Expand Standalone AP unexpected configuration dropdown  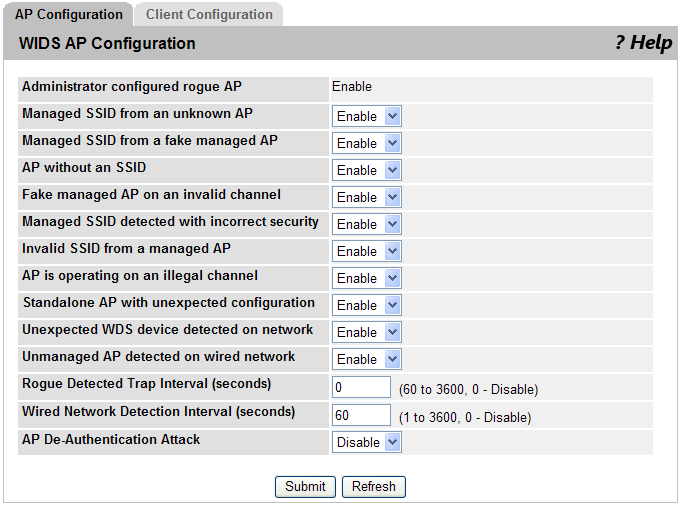(366, 305)
